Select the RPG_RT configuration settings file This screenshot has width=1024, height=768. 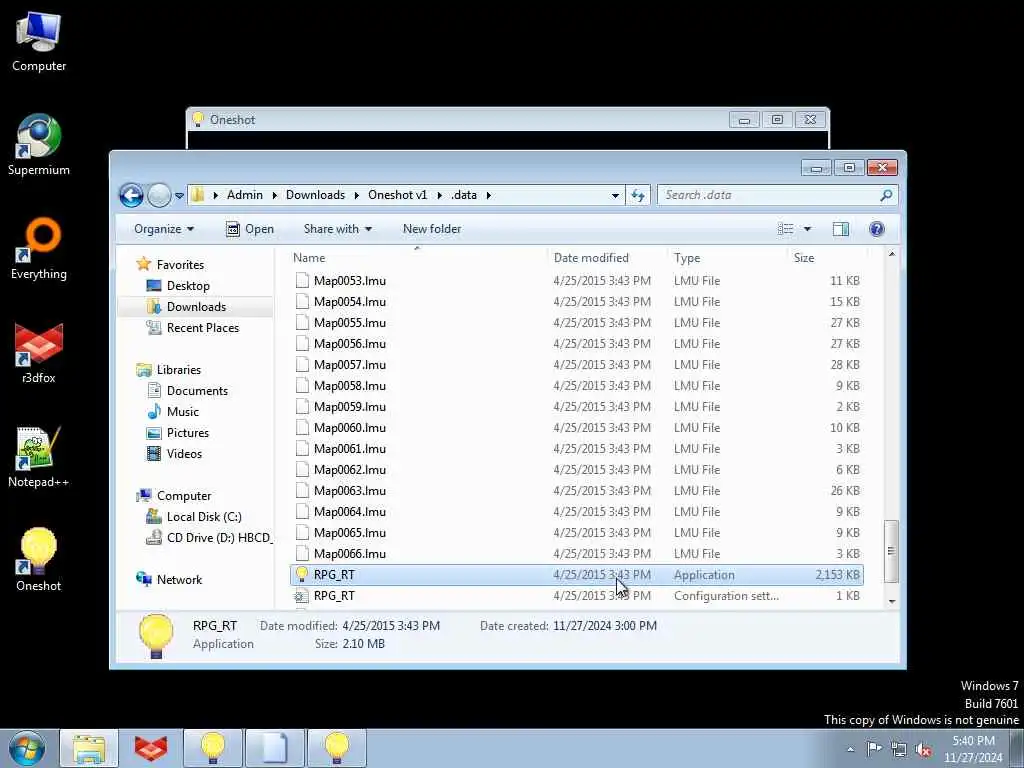pos(577,596)
